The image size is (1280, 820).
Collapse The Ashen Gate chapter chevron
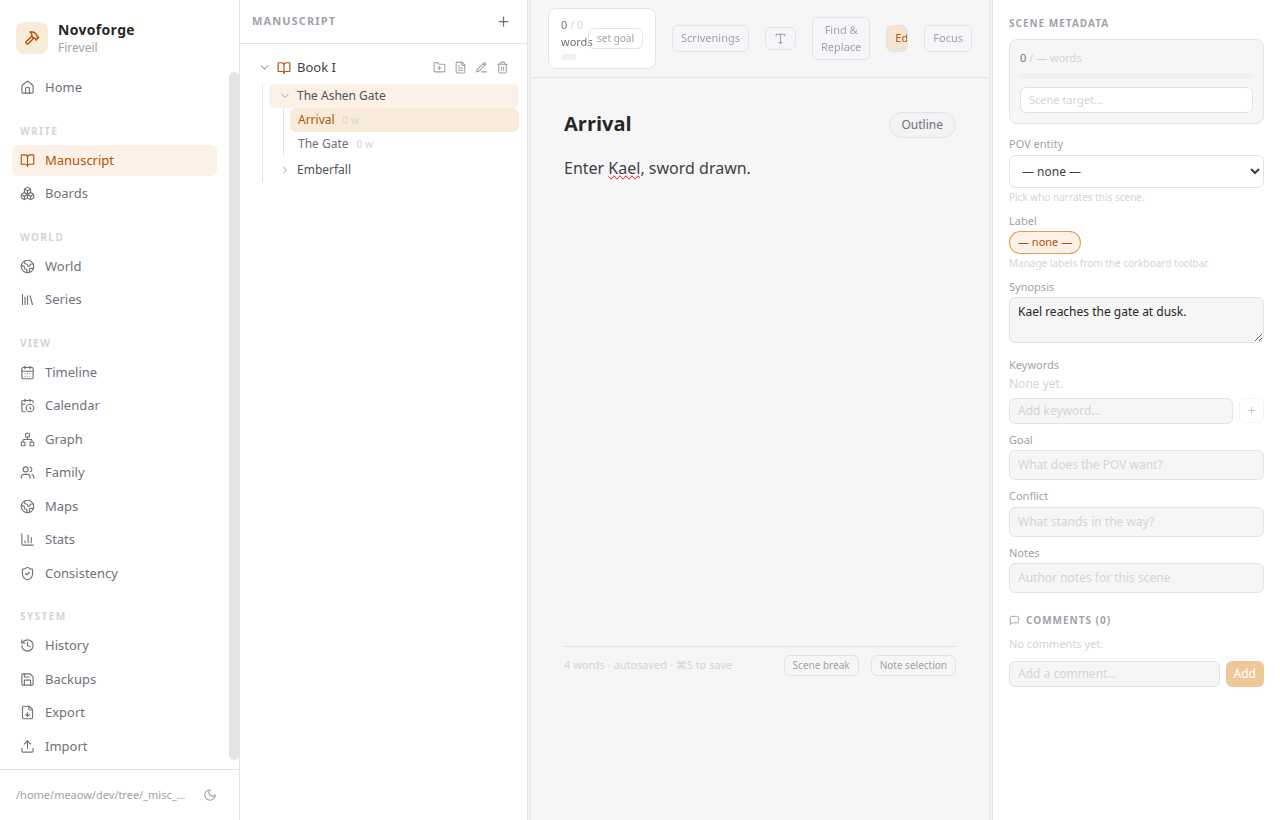point(285,96)
